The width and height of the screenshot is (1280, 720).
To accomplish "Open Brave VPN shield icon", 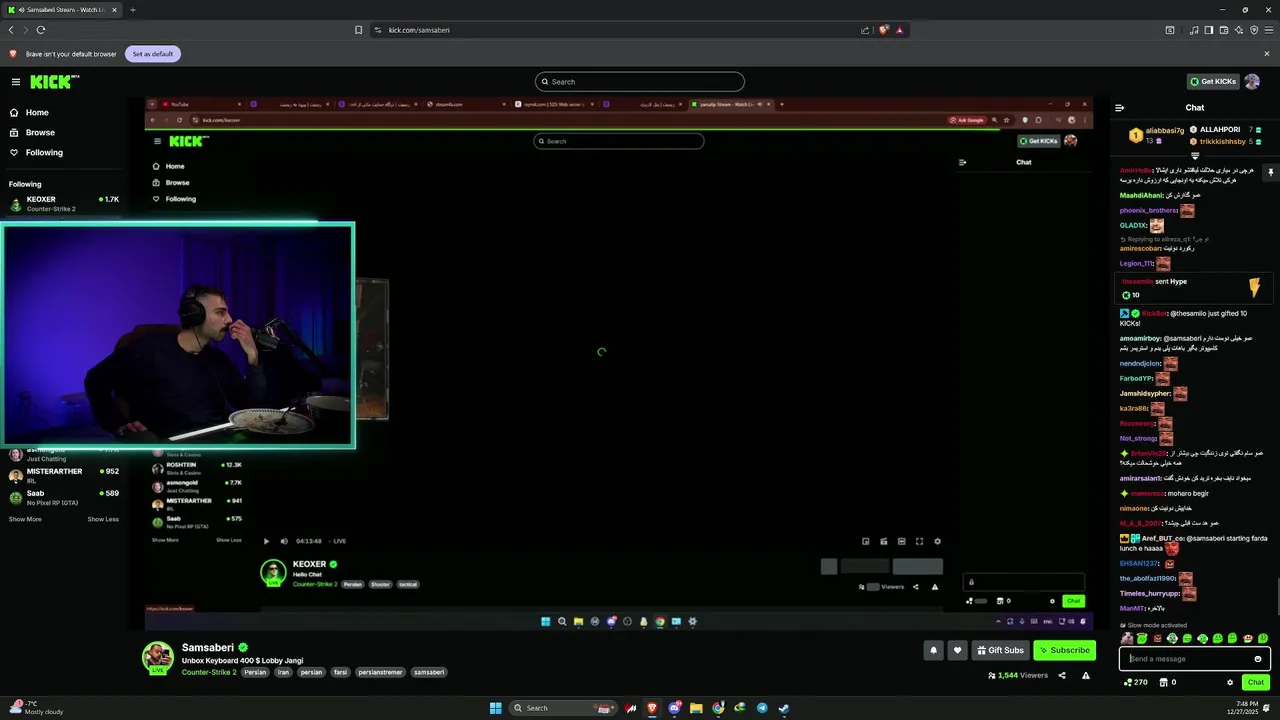I will [1254, 30].
